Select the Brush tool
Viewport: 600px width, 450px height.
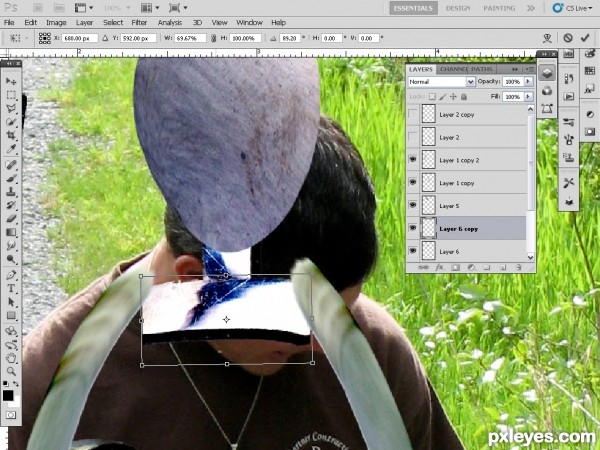[11, 178]
